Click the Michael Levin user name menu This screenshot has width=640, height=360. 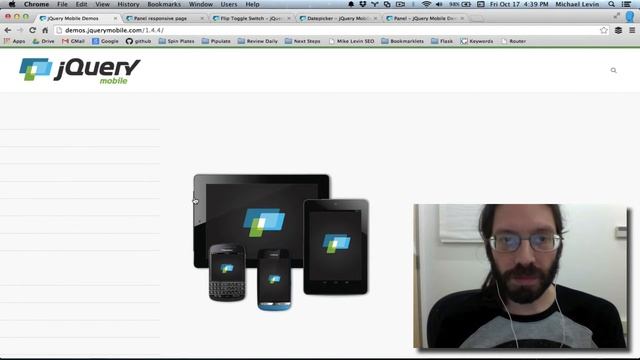pyautogui.click(x=577, y=4)
